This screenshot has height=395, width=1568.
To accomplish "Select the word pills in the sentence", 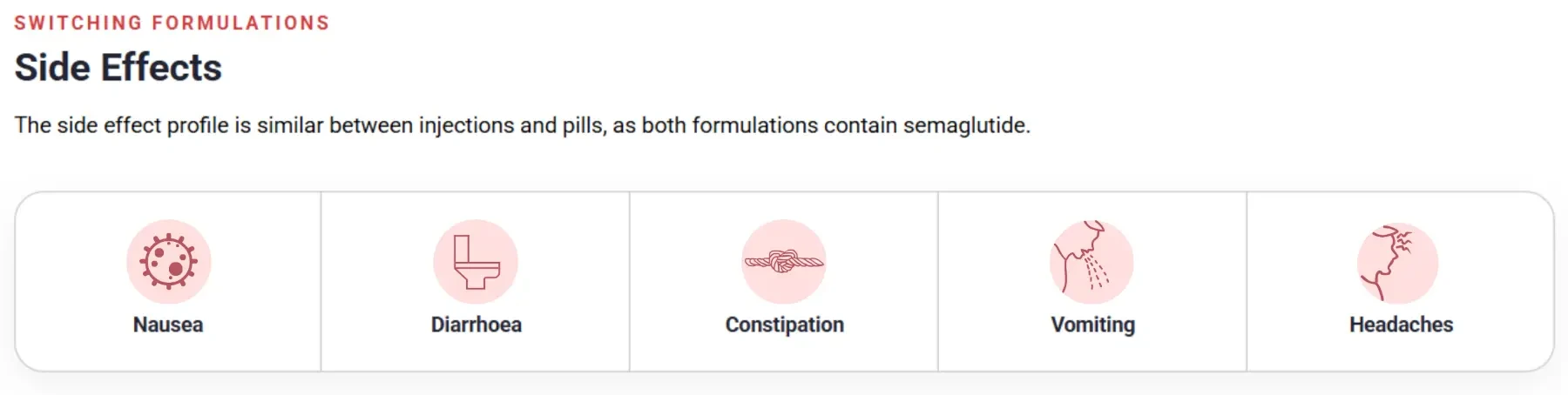I will coord(584,125).
